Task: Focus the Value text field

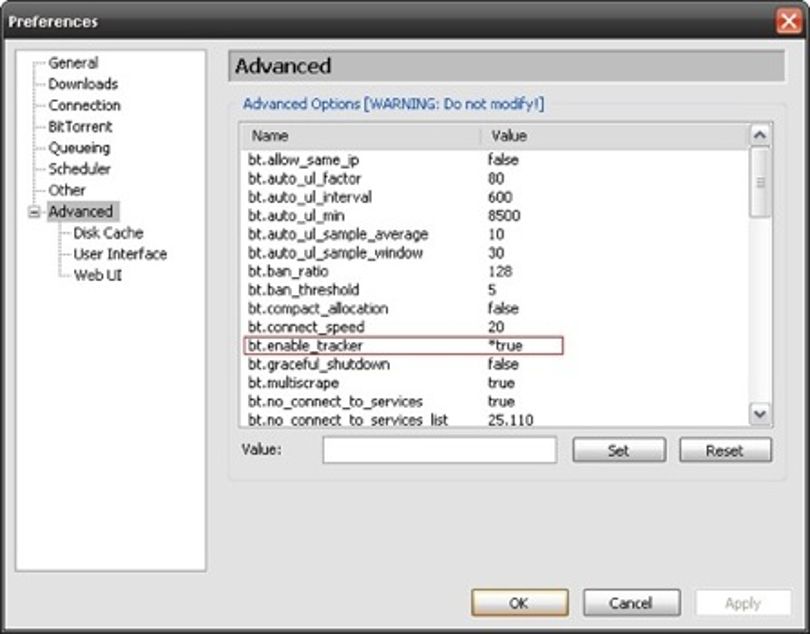Action: (440, 450)
